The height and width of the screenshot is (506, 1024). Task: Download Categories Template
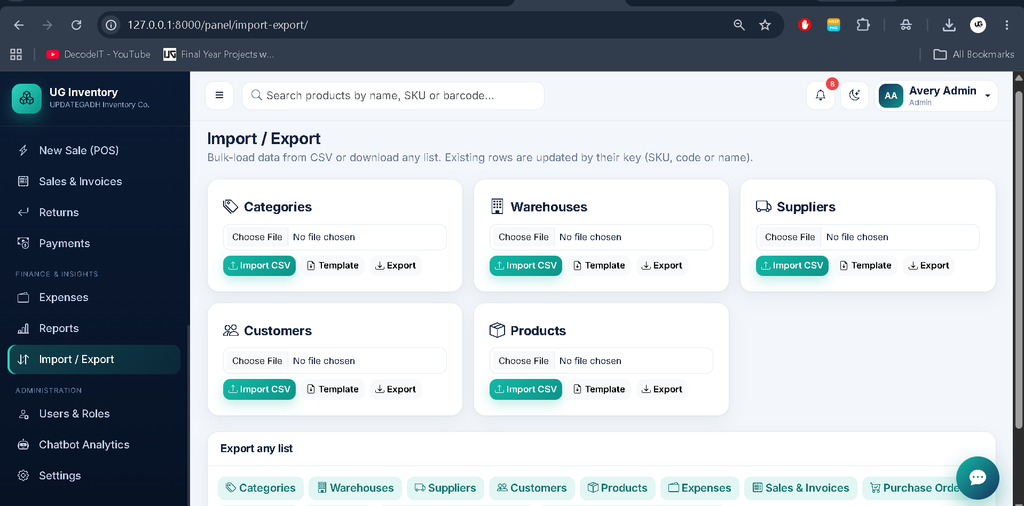[333, 265]
